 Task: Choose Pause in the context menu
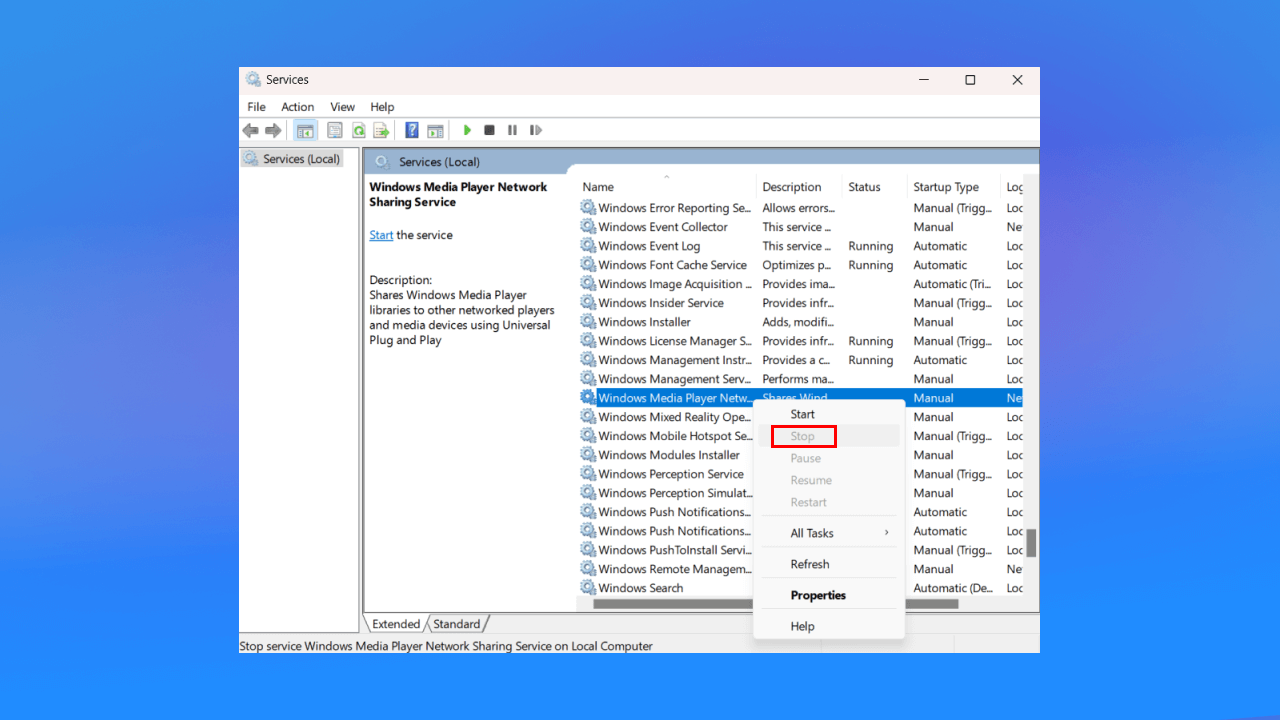click(x=829, y=458)
